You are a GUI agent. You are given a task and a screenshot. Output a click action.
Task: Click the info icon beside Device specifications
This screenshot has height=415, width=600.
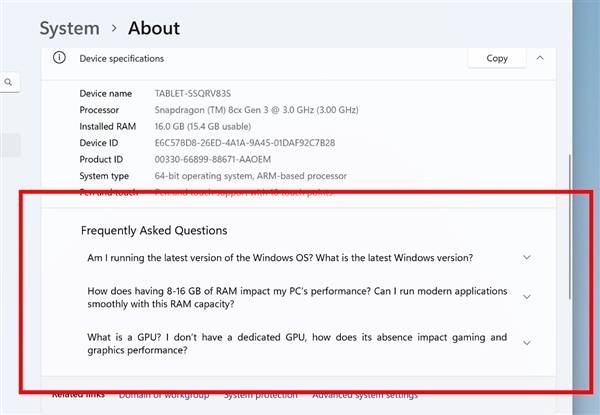pyautogui.click(x=59, y=58)
